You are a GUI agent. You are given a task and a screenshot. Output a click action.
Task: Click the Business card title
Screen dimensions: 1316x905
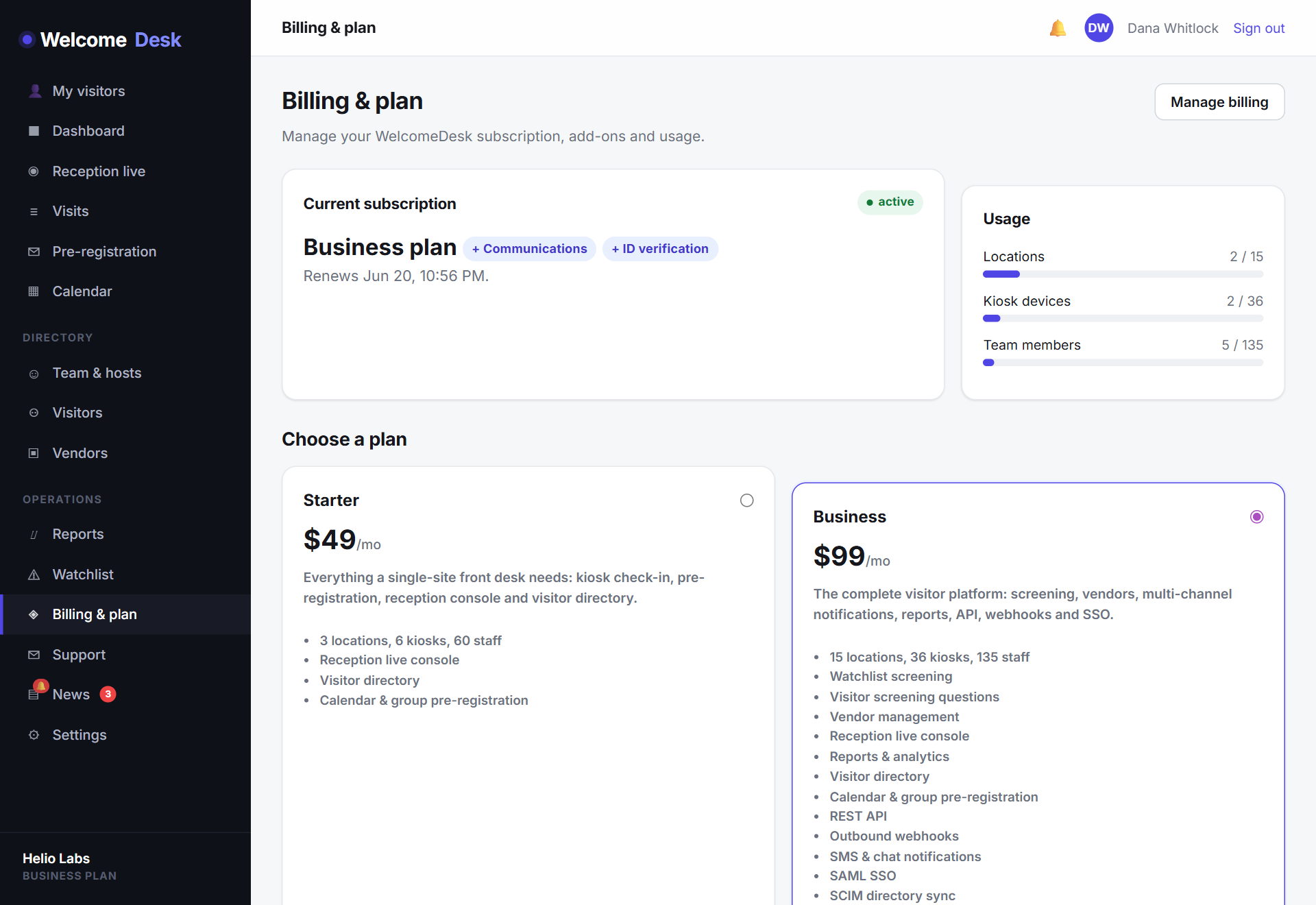(849, 517)
